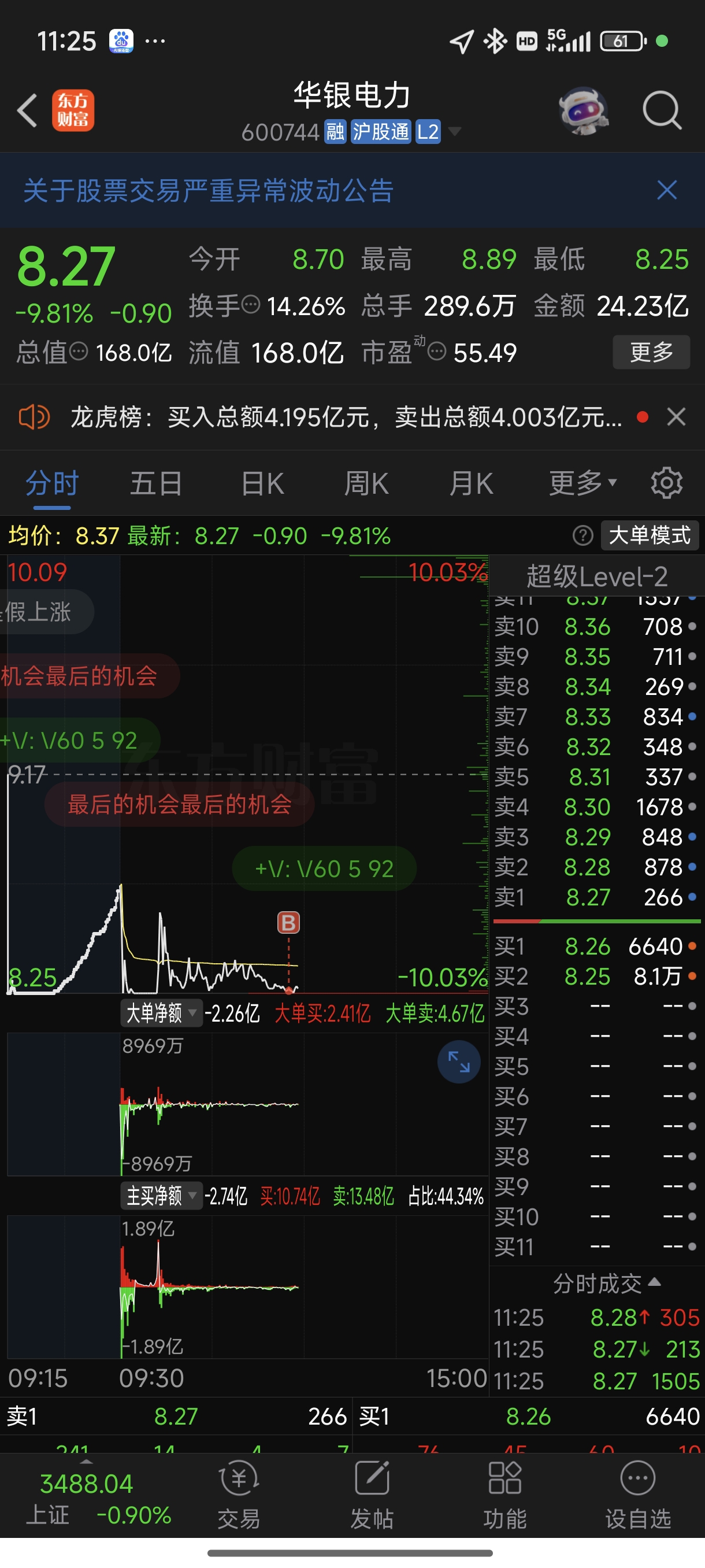This screenshot has width=705, height=1568.
Task: Tap the 11:25 trade at 8.28 305
Action: coord(596,1317)
